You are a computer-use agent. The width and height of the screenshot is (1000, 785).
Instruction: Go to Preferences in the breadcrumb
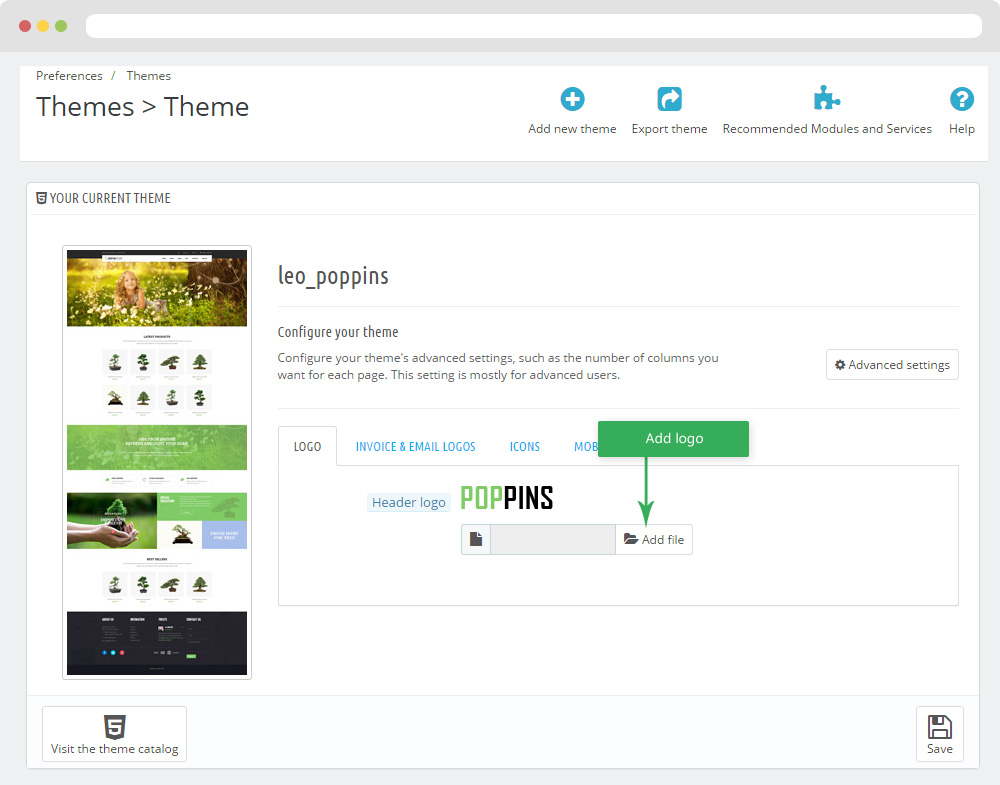pyautogui.click(x=69, y=76)
